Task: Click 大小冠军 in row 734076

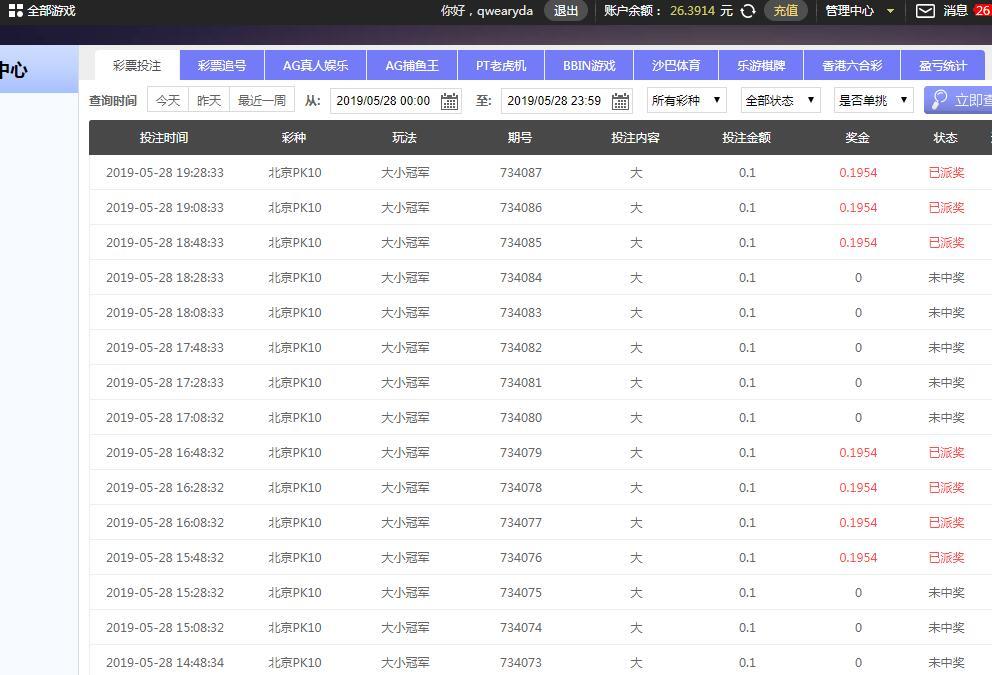Action: click(405, 557)
